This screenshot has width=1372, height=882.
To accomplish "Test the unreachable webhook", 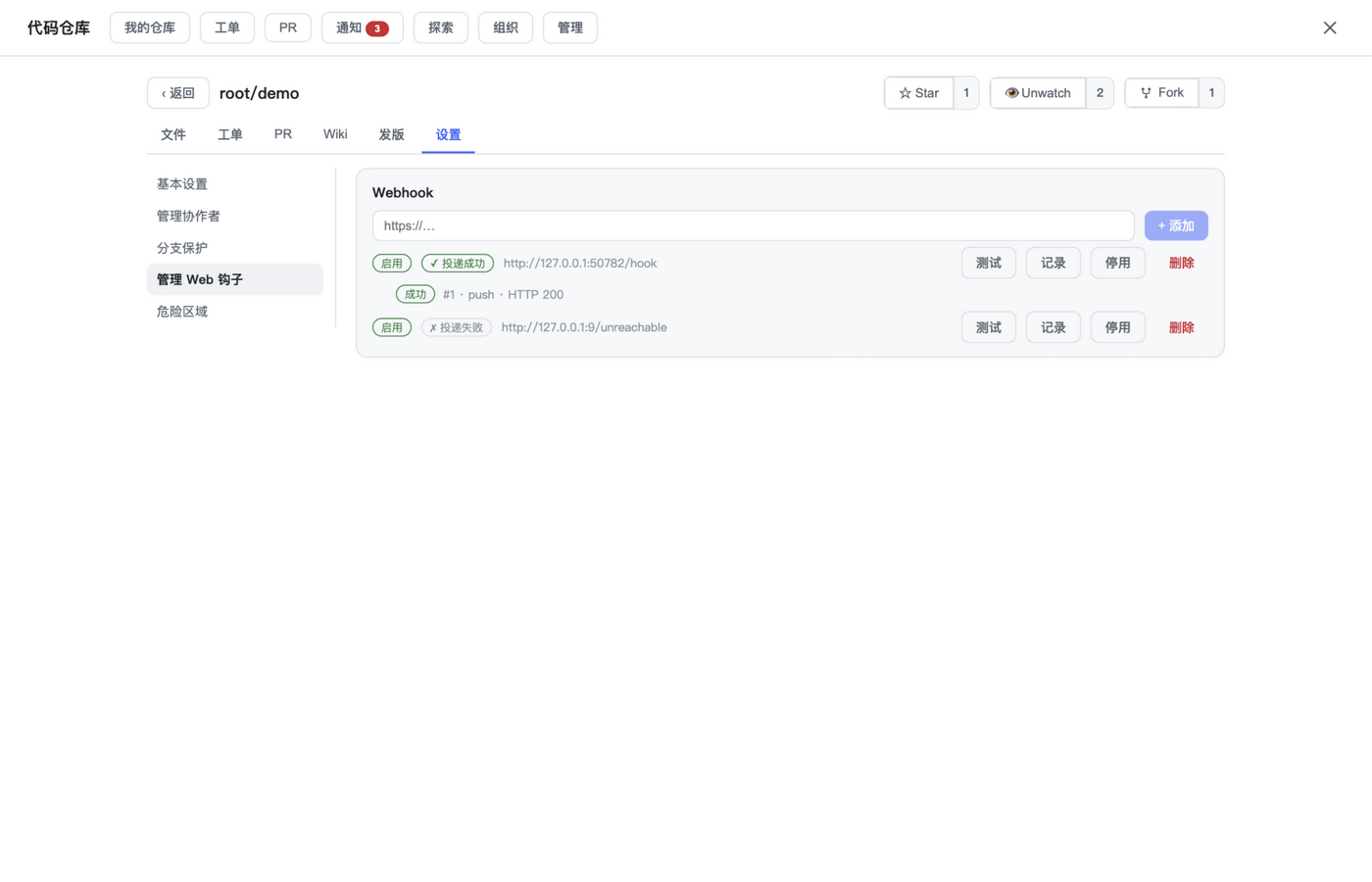I will point(989,327).
